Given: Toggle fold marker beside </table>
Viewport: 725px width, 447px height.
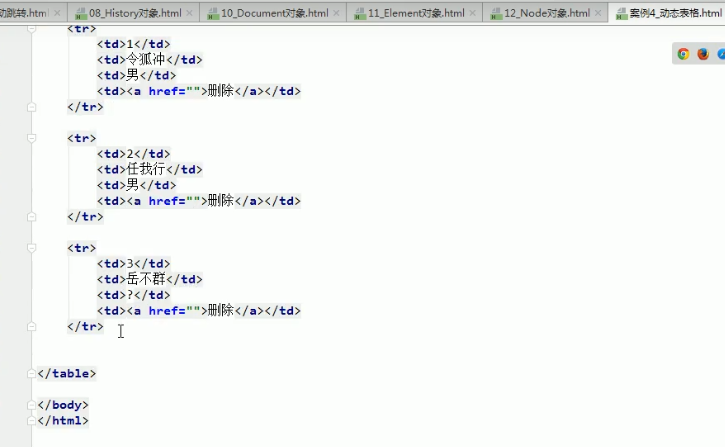Looking at the screenshot, I should pos(31,374).
